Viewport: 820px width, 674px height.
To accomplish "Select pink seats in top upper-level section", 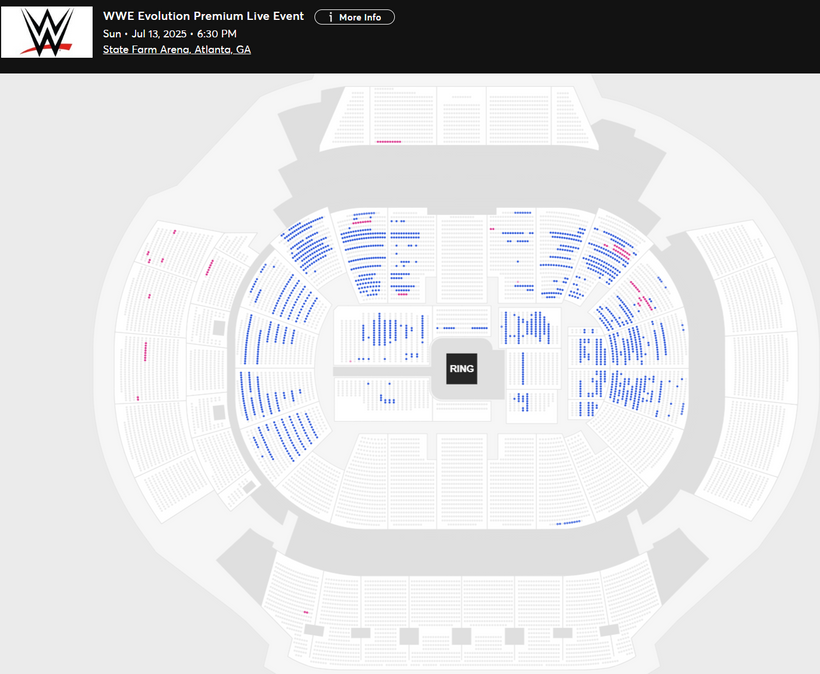I will pos(388,142).
